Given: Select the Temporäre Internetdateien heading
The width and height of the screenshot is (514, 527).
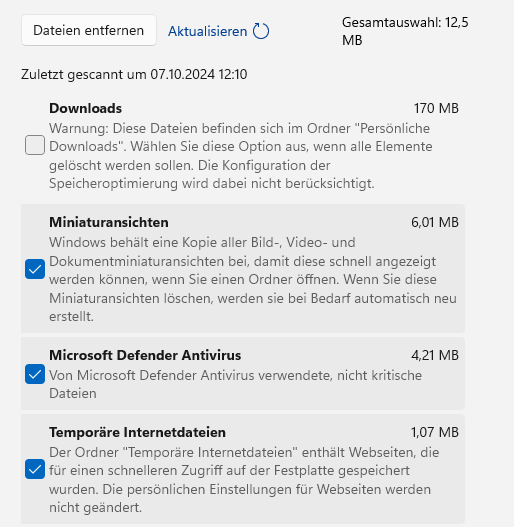Looking at the screenshot, I should pos(137,432).
